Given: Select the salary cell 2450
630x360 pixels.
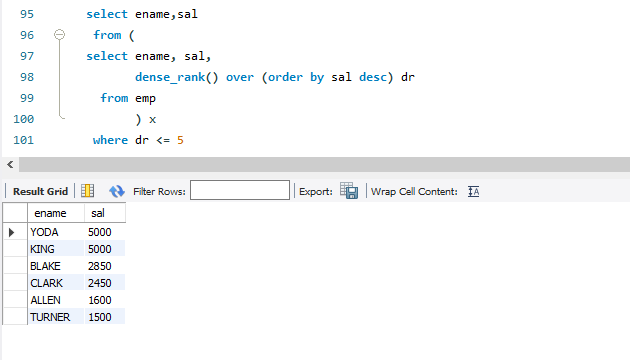Looking at the screenshot, I should click(x=105, y=283).
